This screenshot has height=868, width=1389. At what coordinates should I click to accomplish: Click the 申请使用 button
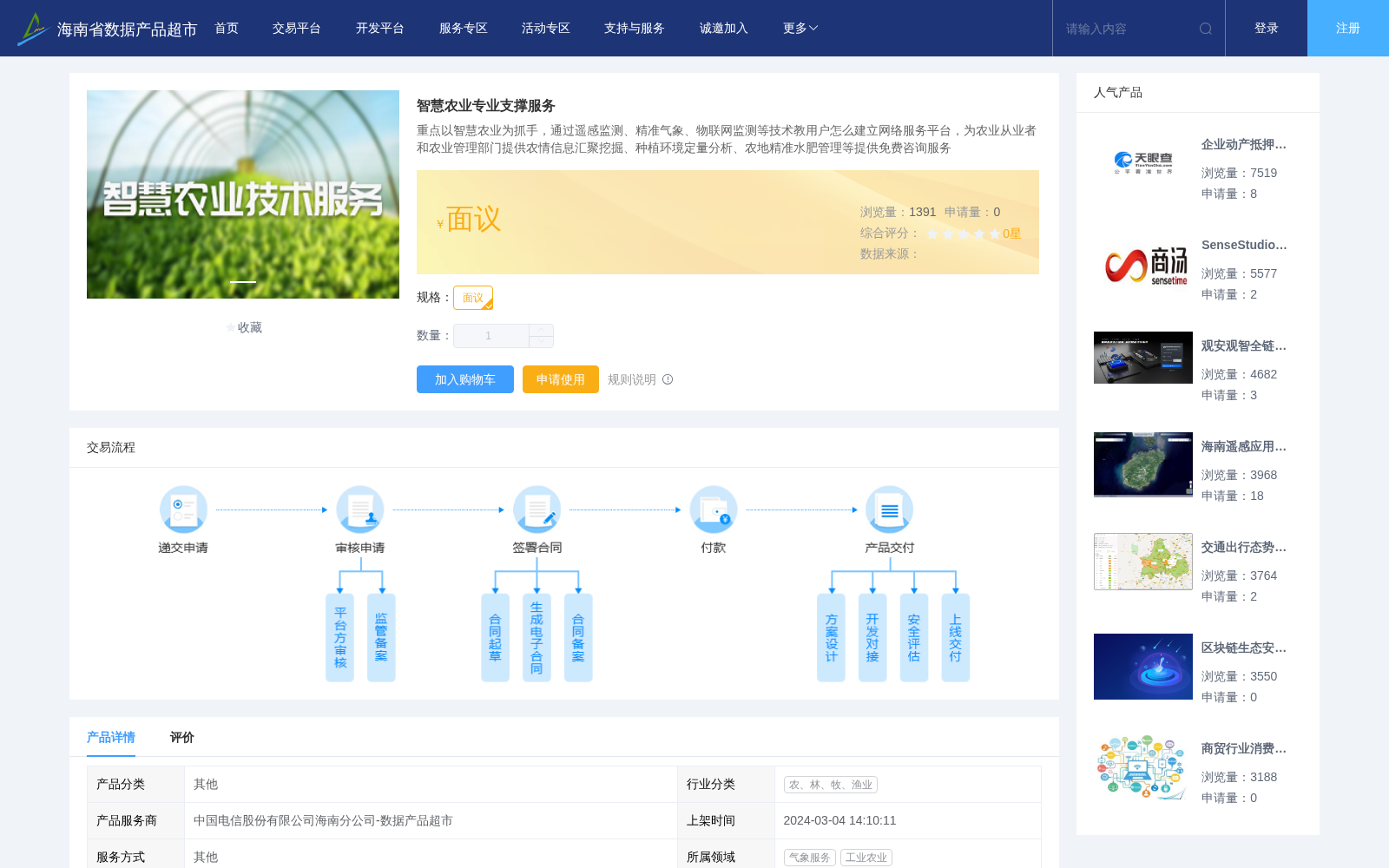pos(561,379)
